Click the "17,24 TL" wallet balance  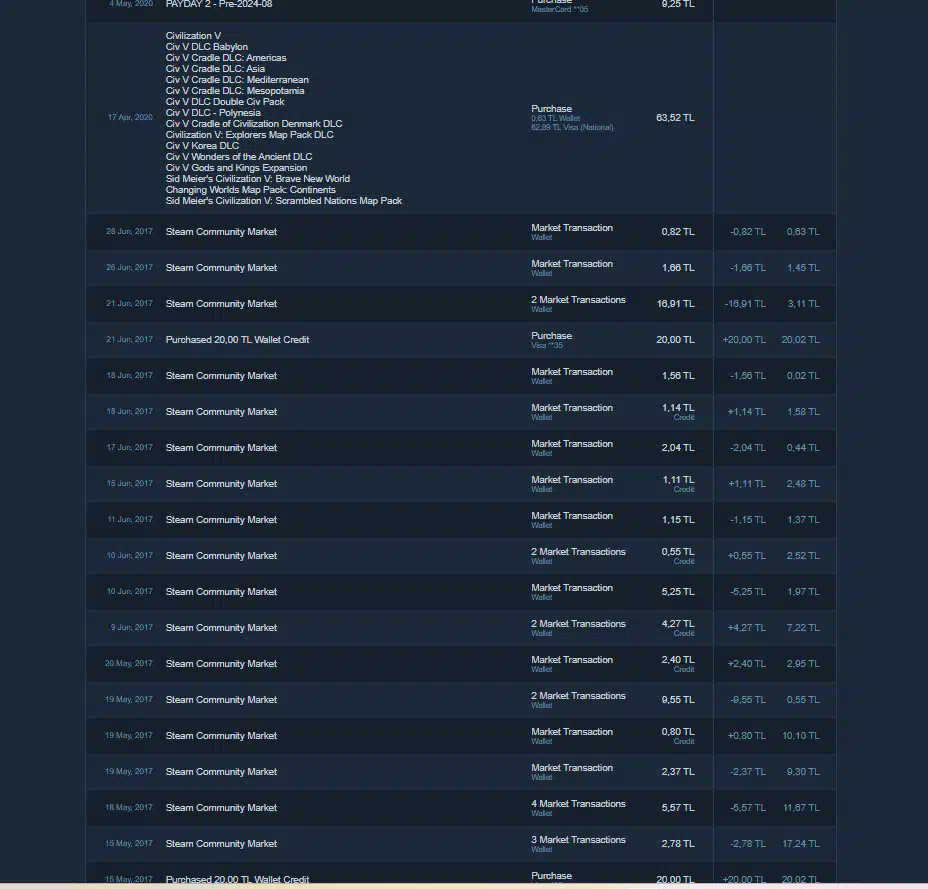click(801, 844)
